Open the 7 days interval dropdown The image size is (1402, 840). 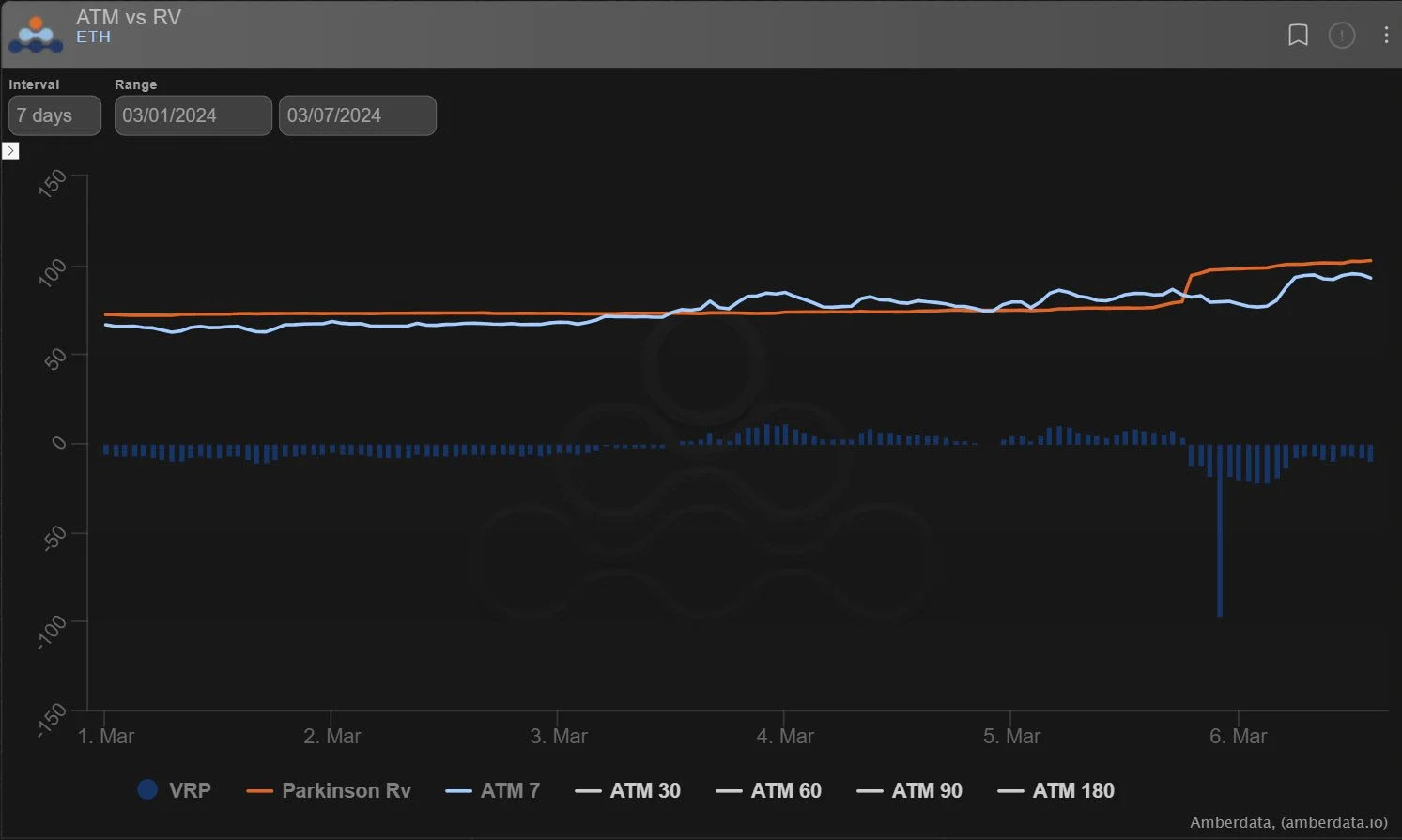54,115
